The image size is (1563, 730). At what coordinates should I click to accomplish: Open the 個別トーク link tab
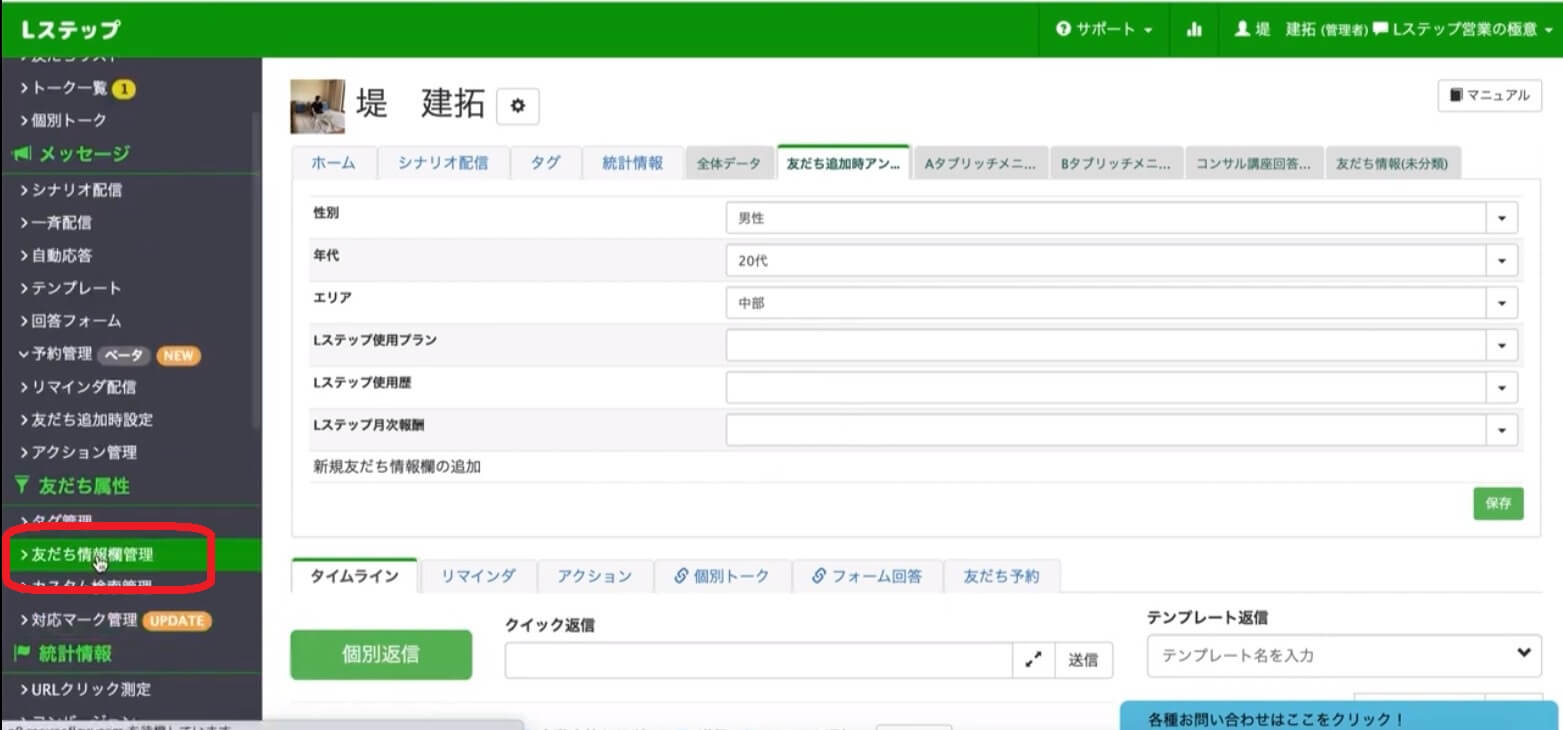pyautogui.click(x=722, y=576)
